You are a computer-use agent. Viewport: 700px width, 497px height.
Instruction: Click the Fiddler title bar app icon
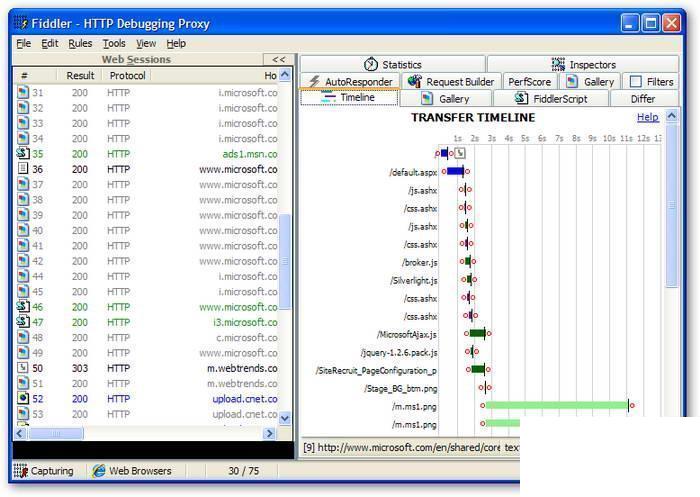[20, 22]
